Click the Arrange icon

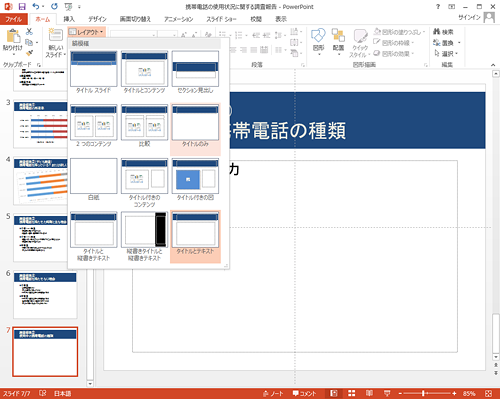338,35
